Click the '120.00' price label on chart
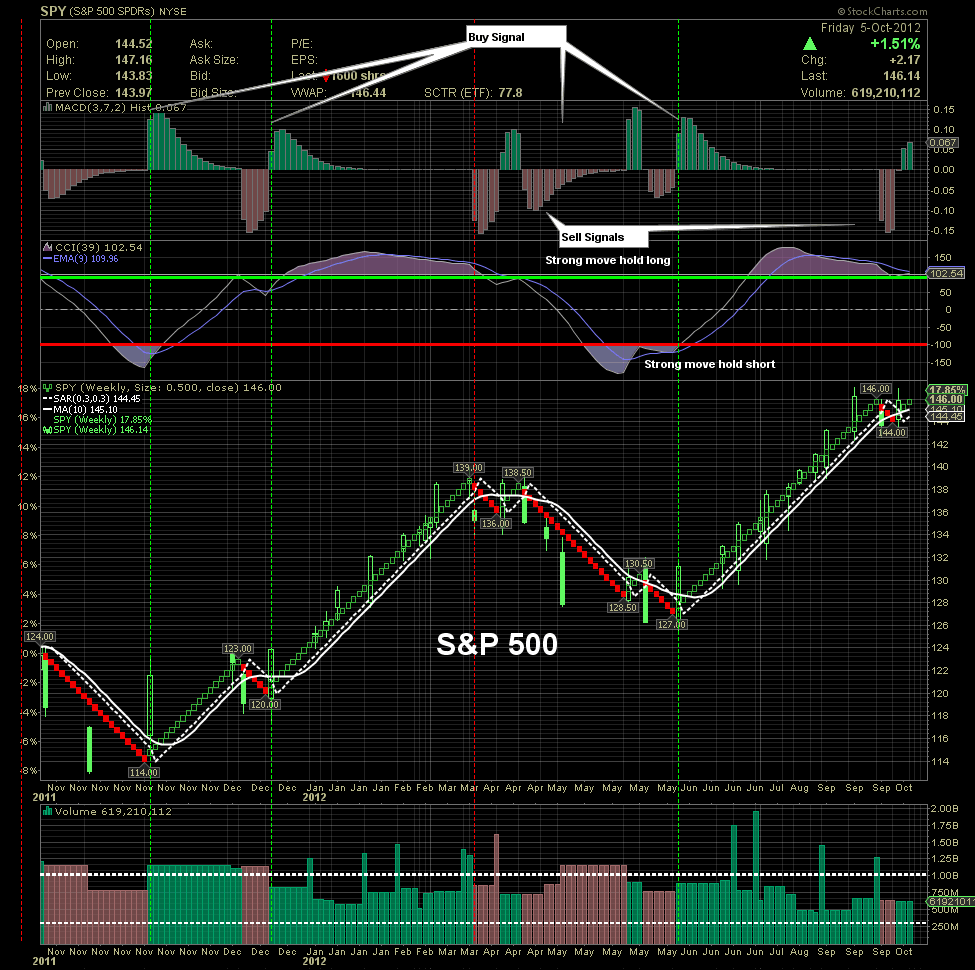 point(265,704)
